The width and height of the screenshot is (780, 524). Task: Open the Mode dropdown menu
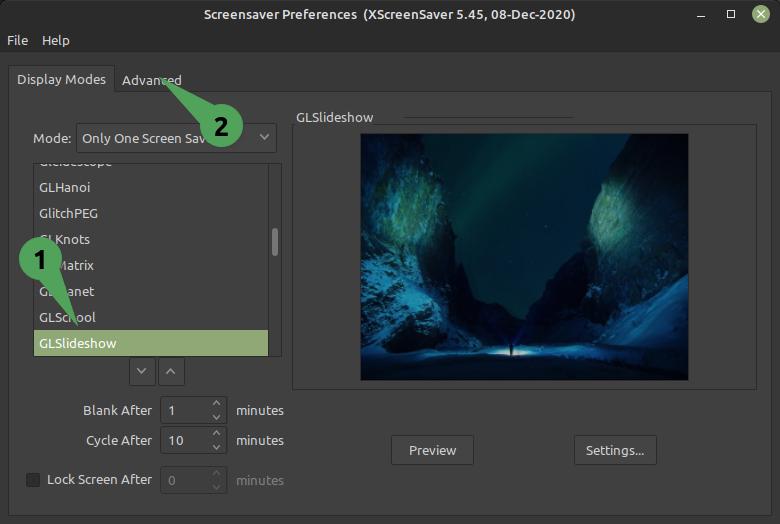176,138
